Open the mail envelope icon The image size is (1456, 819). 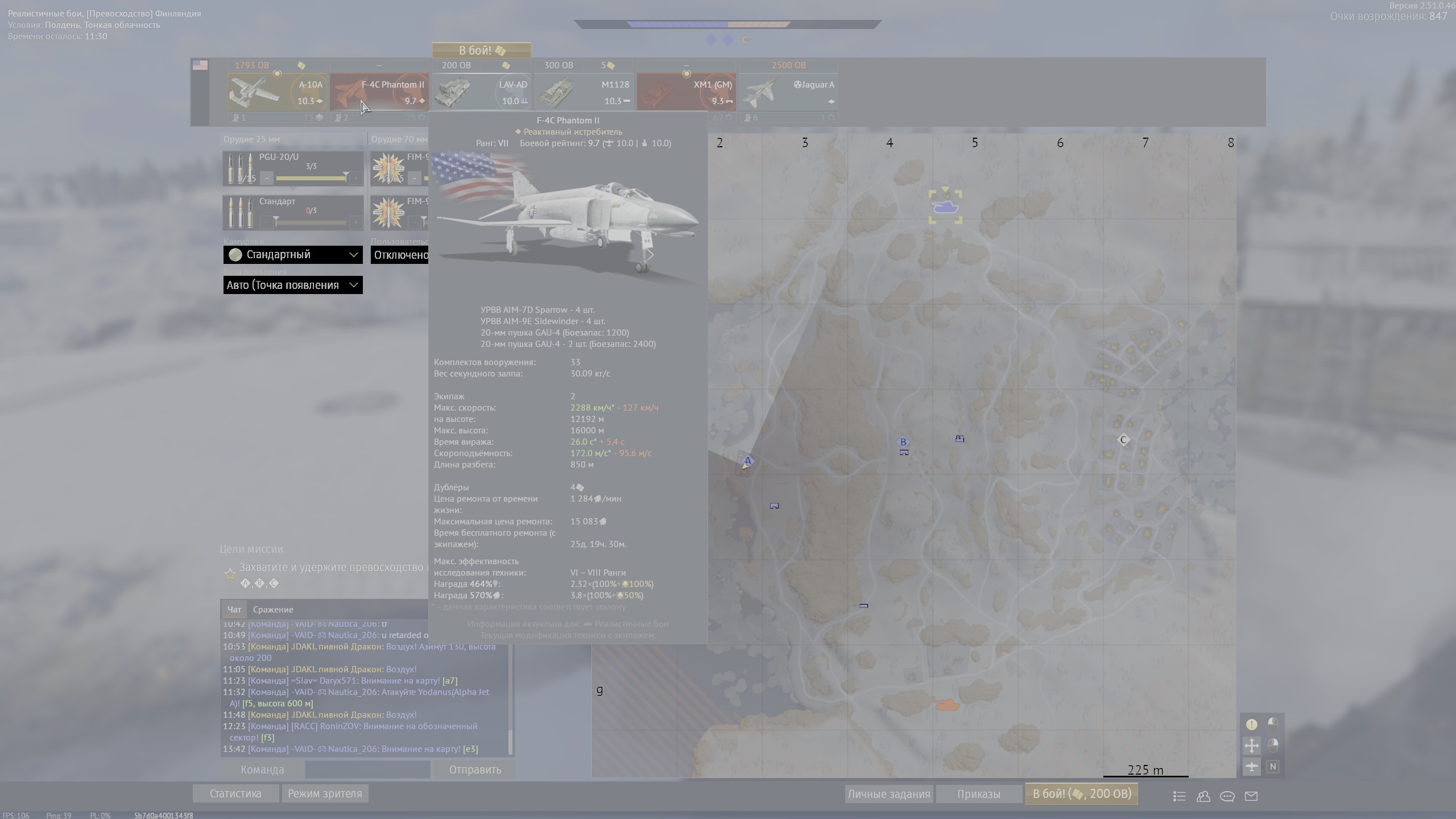(1251, 796)
